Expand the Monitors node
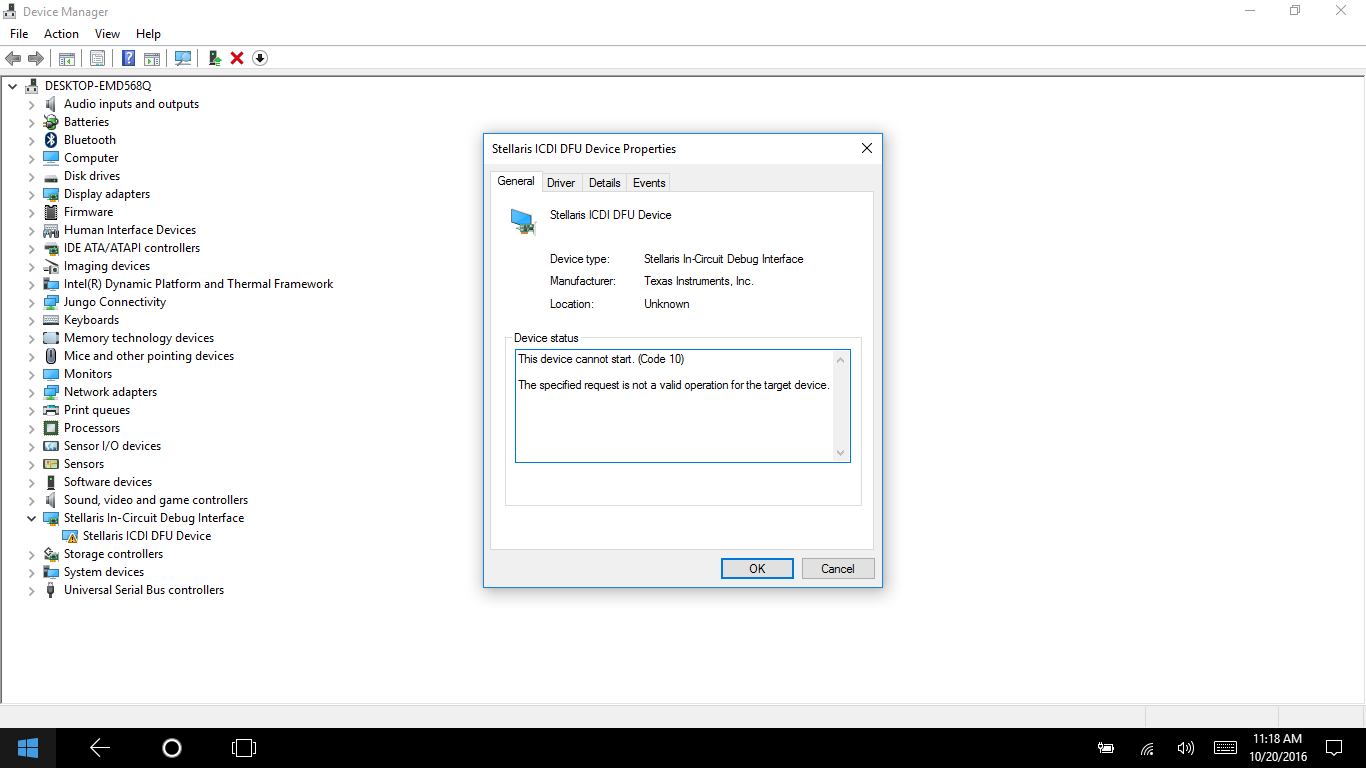1366x768 pixels. 32,374
